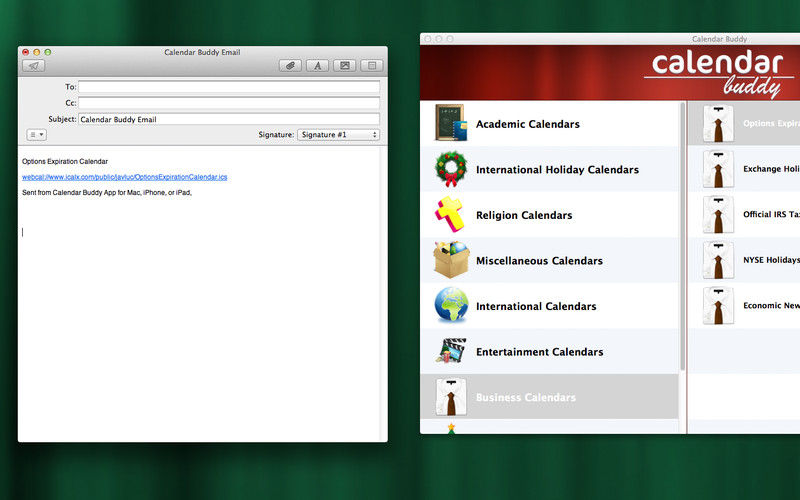Click the Entertainment Calendars clapperboard icon
Screen dimensions: 800x500
click(451, 351)
